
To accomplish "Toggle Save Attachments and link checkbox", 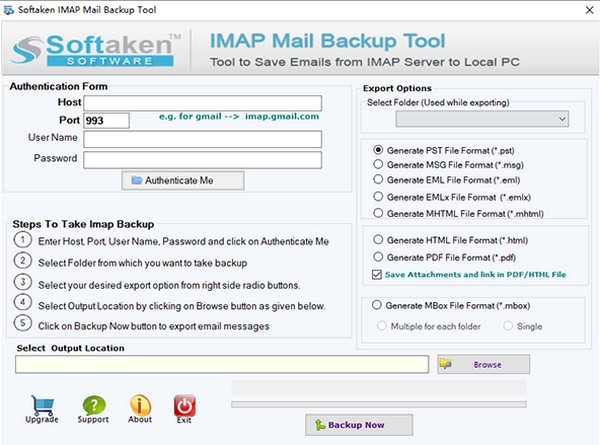I will point(377,274).
